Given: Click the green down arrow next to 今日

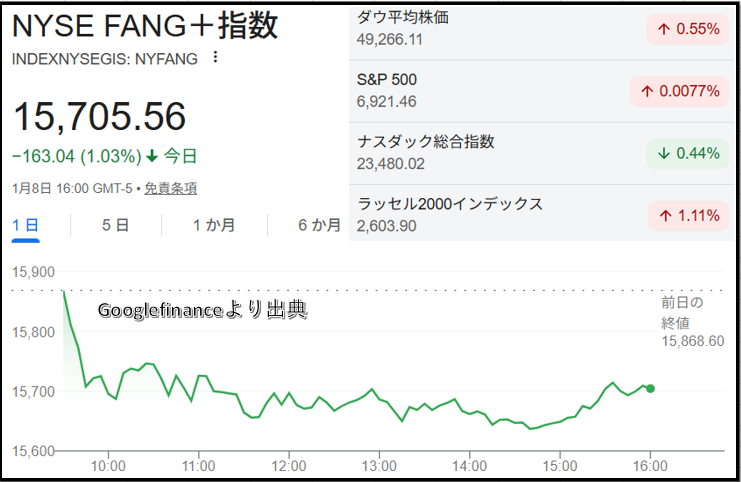Looking at the screenshot, I should [x=152, y=156].
